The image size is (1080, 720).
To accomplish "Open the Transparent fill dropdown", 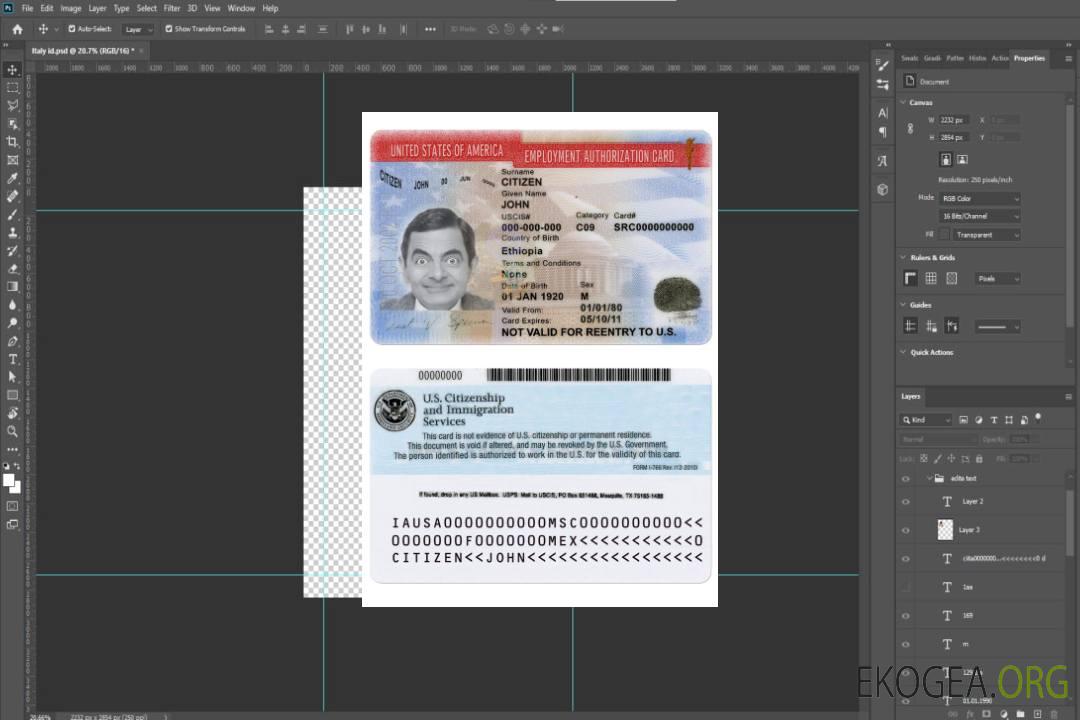I will tap(986, 235).
